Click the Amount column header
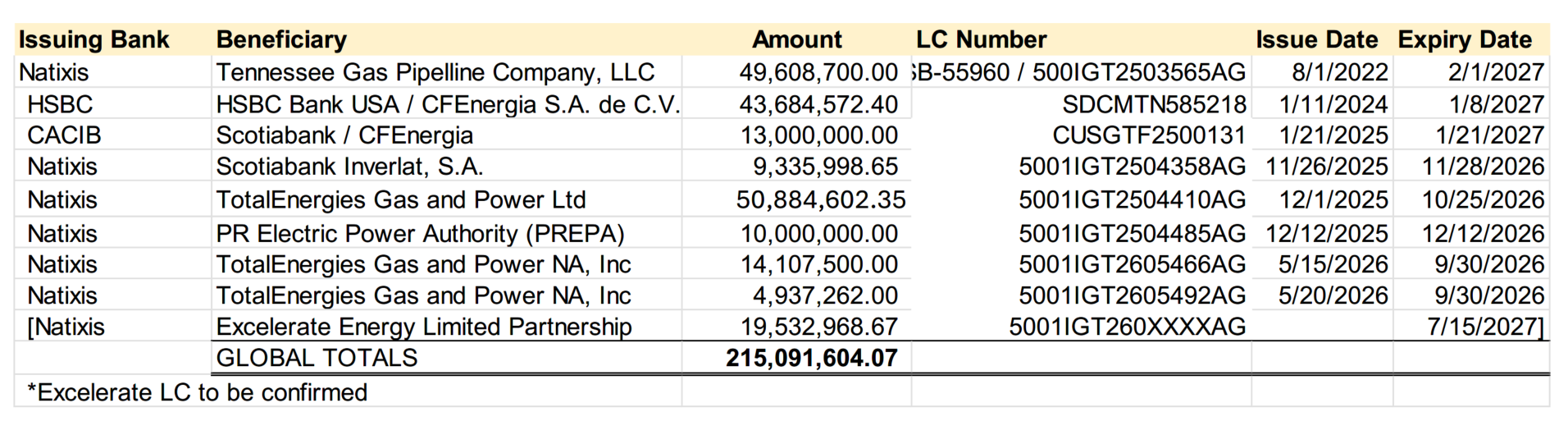Image resolution: width=1568 pixels, height=421 pixels. 797,39
